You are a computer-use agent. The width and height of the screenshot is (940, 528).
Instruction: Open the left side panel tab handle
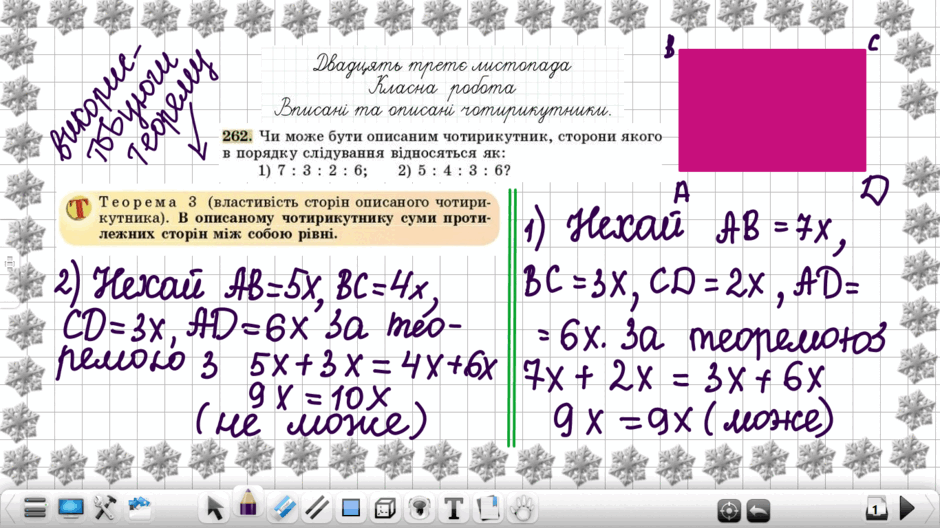pos(8,264)
